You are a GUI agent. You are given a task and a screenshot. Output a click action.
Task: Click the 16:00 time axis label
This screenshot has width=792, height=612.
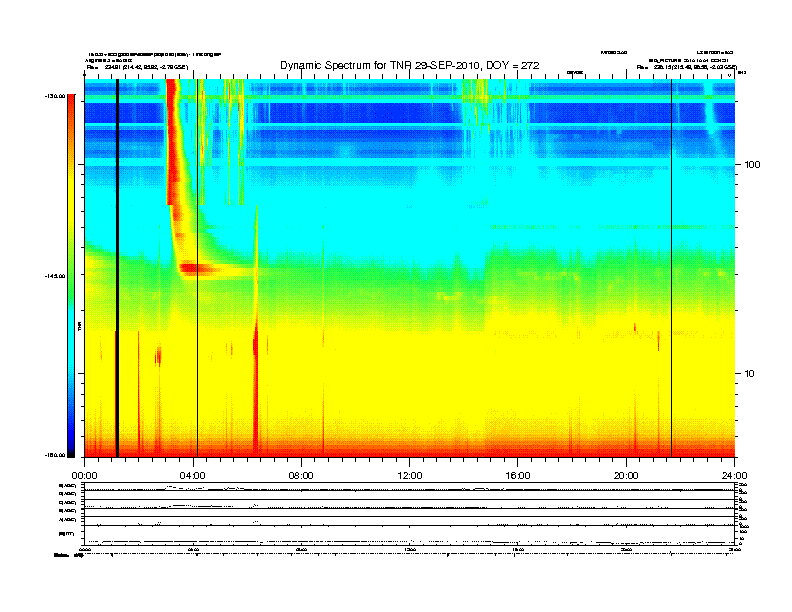point(518,476)
